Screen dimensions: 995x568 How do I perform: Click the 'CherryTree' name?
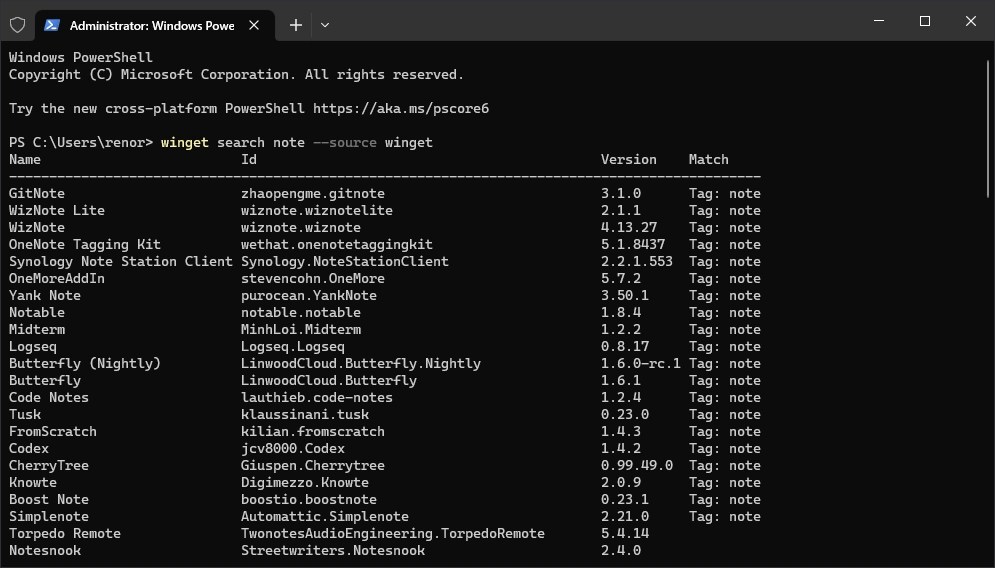pyautogui.click(x=49, y=466)
